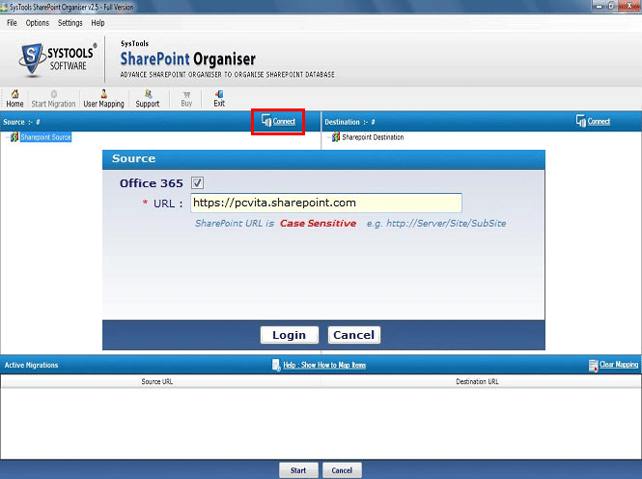
Task: Click the example URL hint text
Action: pos(436,224)
